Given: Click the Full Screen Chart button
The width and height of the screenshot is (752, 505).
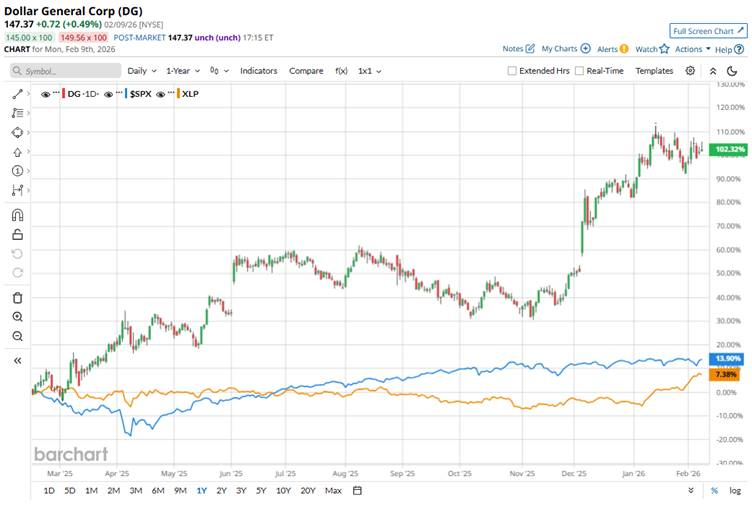Looking at the screenshot, I should [x=708, y=31].
